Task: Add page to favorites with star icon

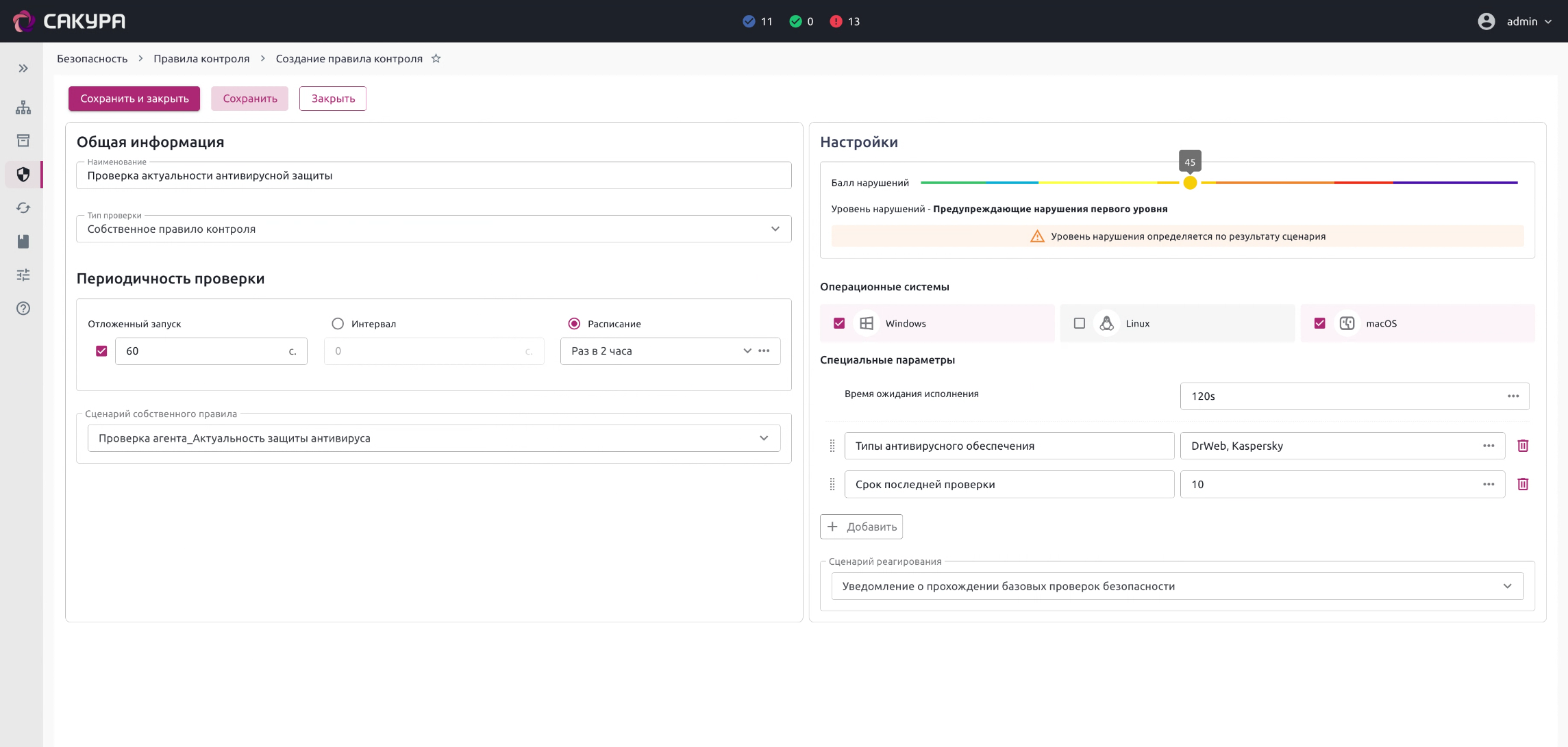Action: tap(436, 59)
